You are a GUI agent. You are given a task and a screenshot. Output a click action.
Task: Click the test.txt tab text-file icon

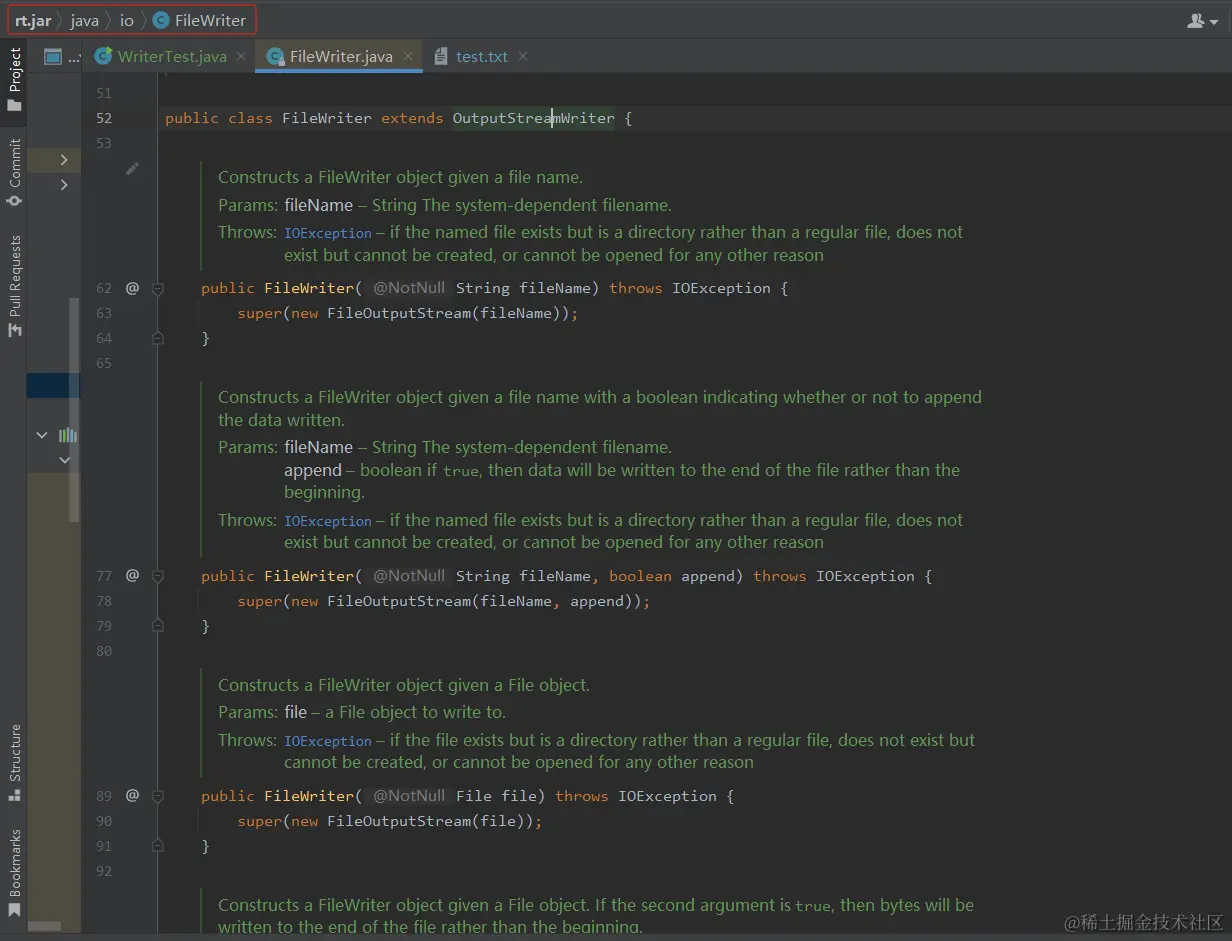pyautogui.click(x=440, y=56)
